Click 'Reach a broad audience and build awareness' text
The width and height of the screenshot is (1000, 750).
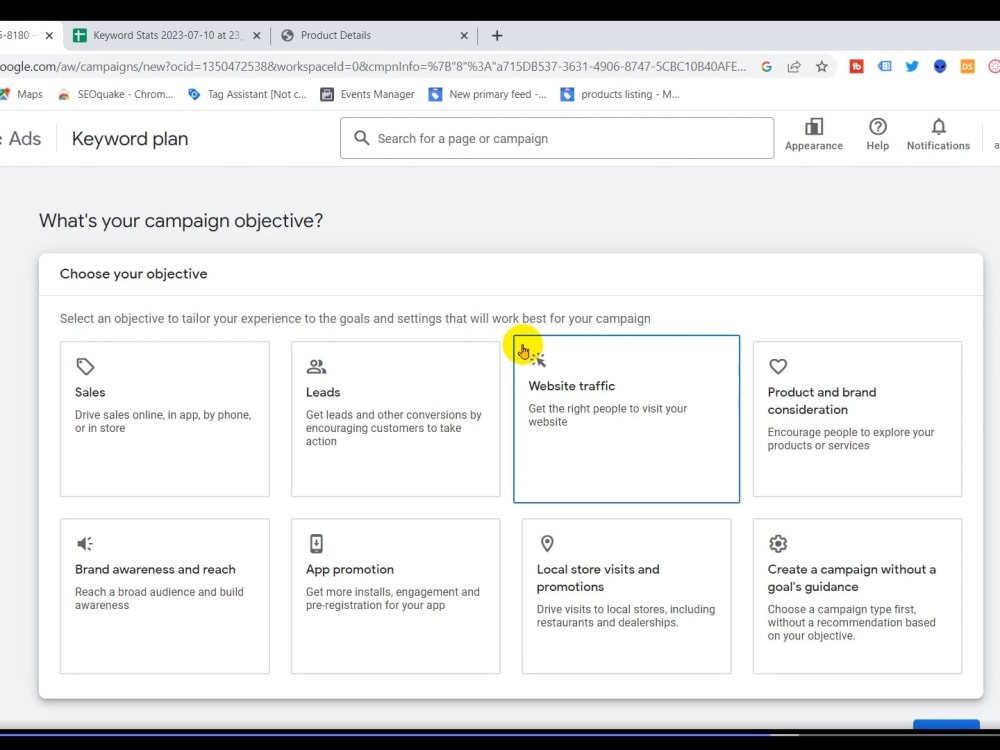tap(159, 598)
